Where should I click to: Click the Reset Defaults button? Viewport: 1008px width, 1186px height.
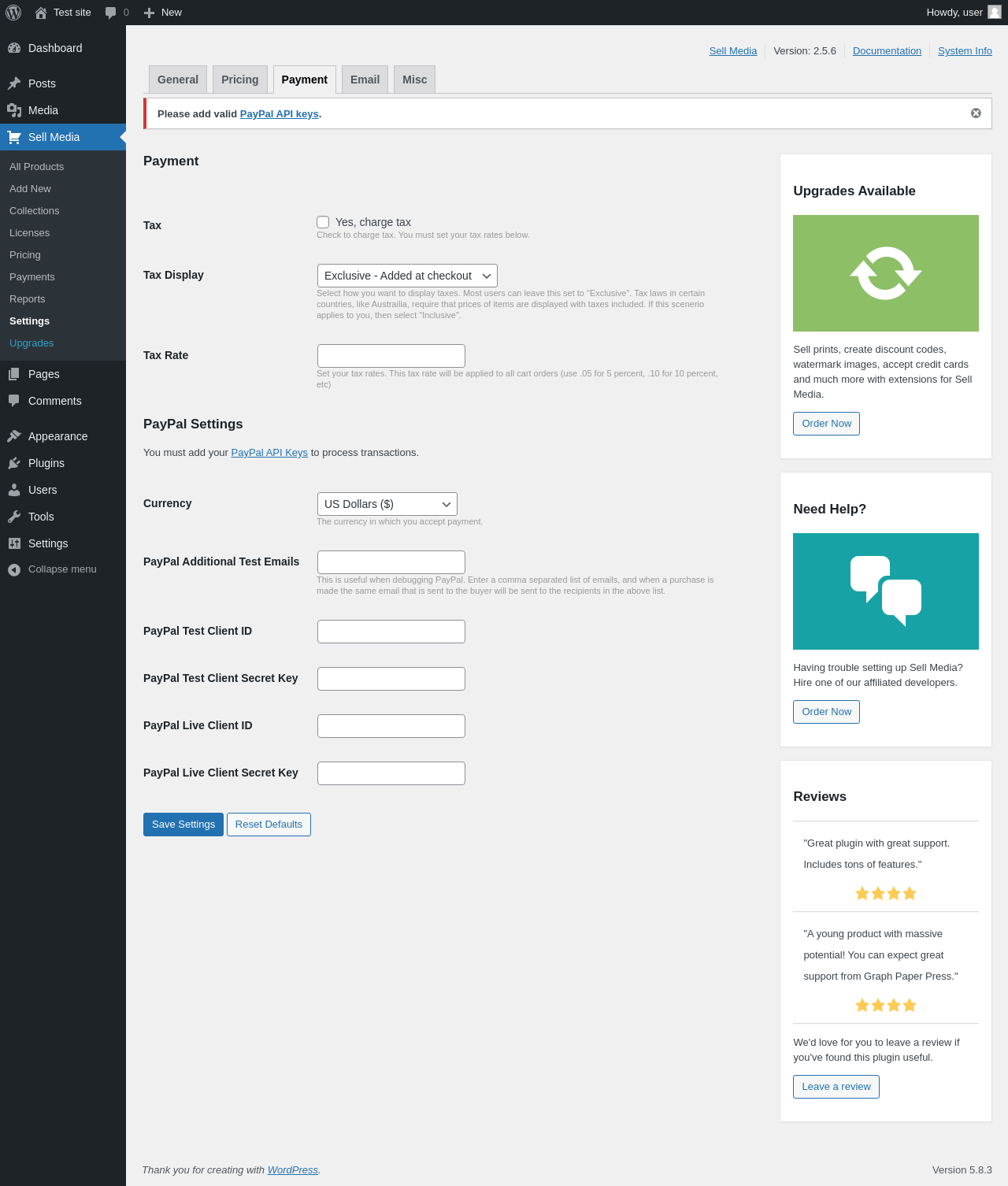pyautogui.click(x=269, y=825)
